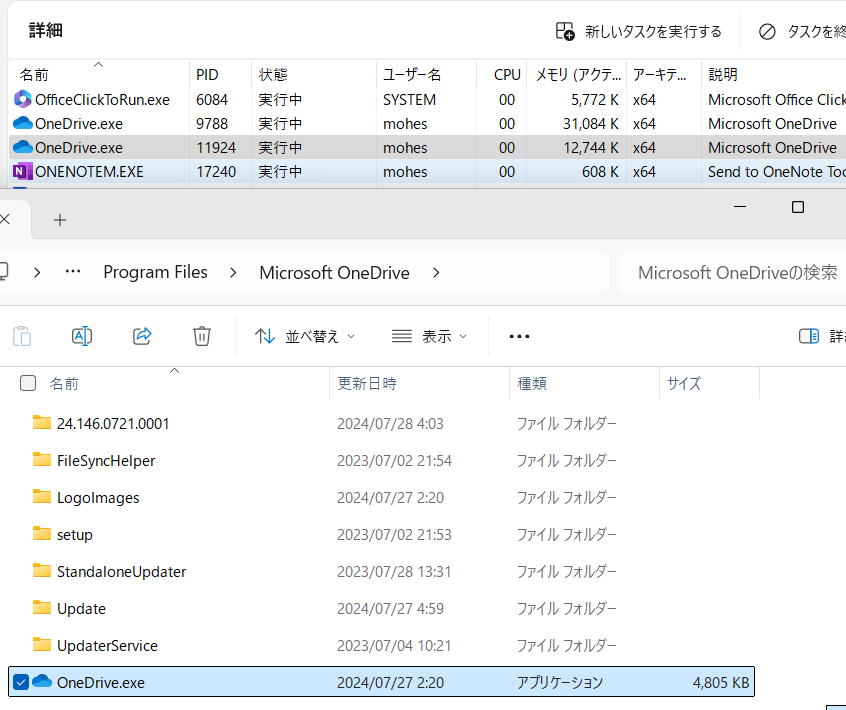Click the Delete trash icon in Explorer
Screen dimensions: 846x710
click(x=202, y=336)
